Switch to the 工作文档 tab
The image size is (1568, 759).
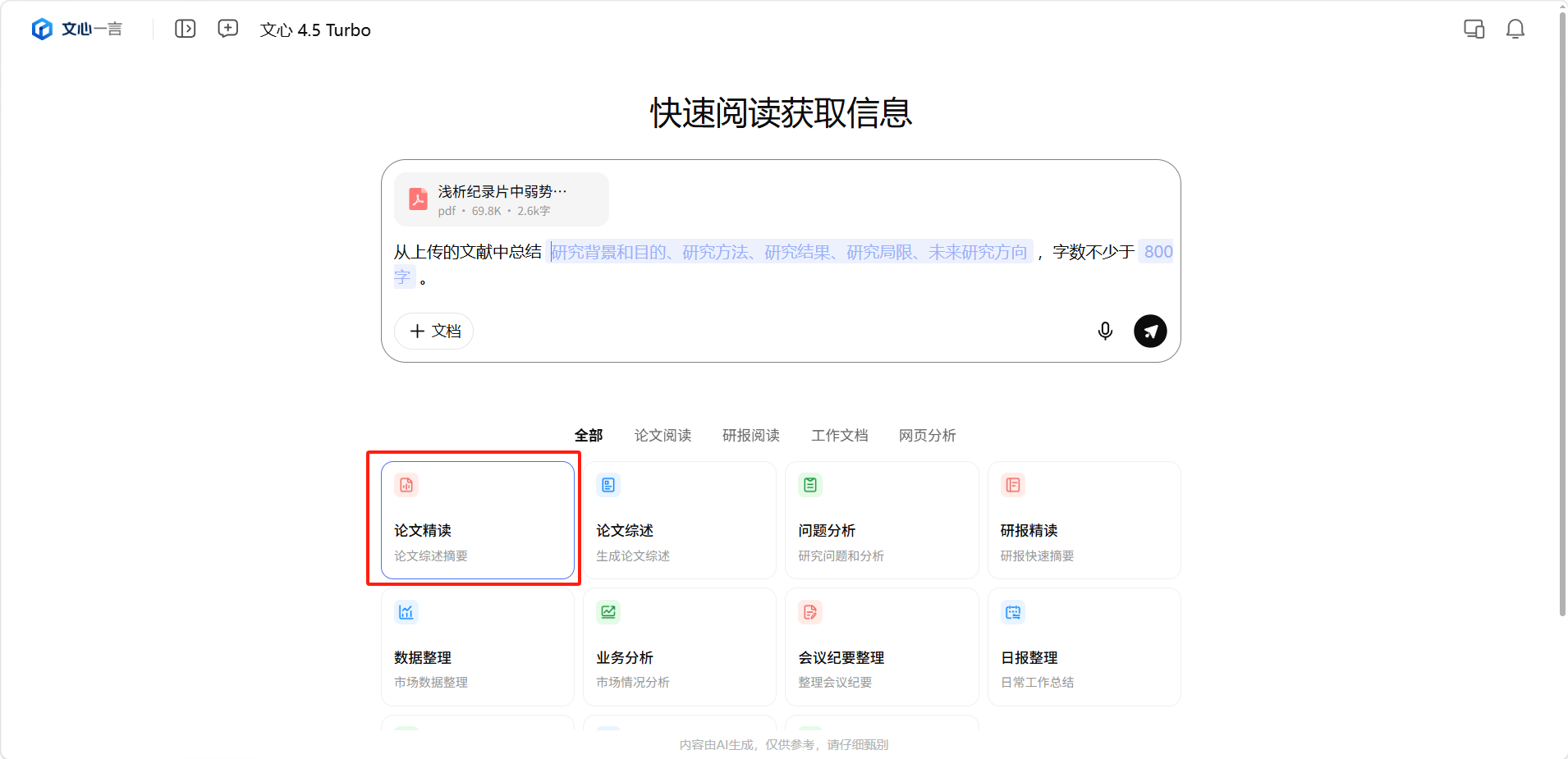(x=840, y=435)
